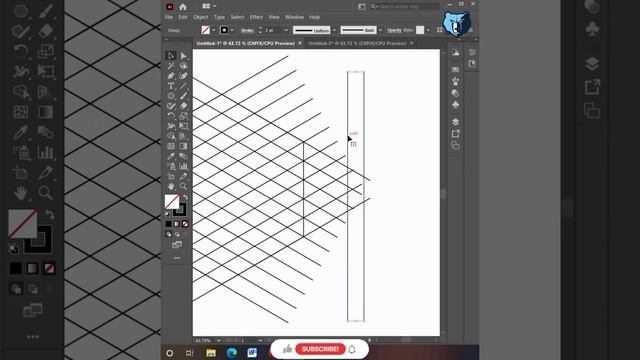Select the Eraser tool
The image size is (640, 360).
[183, 106]
